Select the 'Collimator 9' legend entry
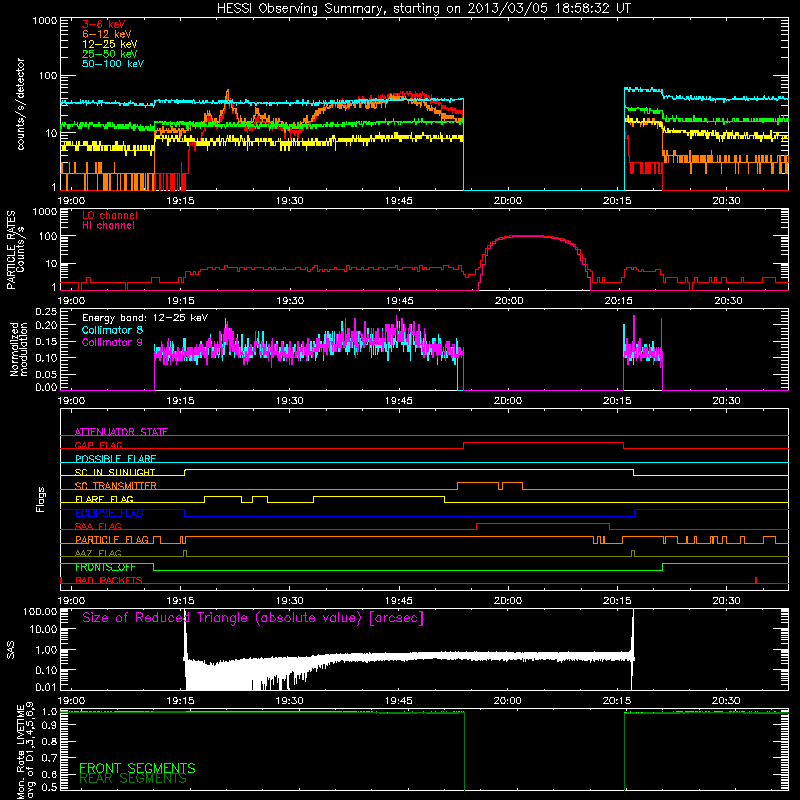800x800 pixels. point(112,342)
